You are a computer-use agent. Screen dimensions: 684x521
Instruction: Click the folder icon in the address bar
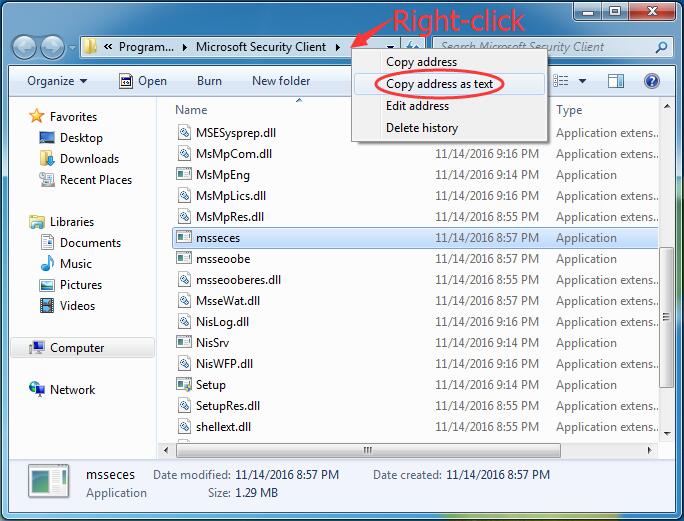pos(90,47)
